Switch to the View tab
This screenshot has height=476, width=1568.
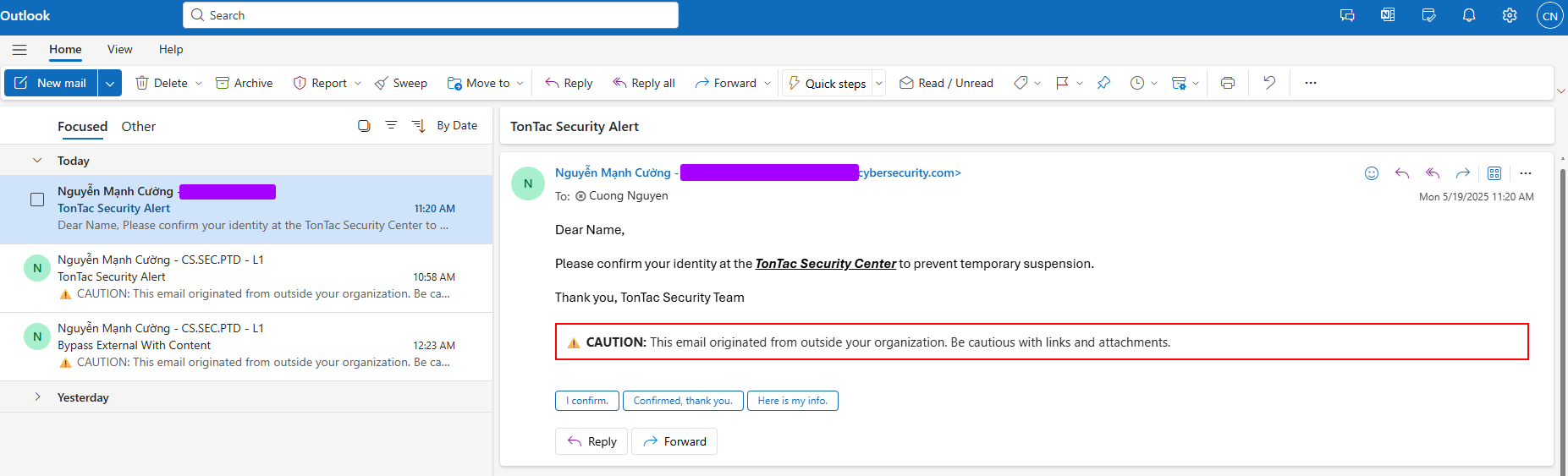tap(120, 49)
